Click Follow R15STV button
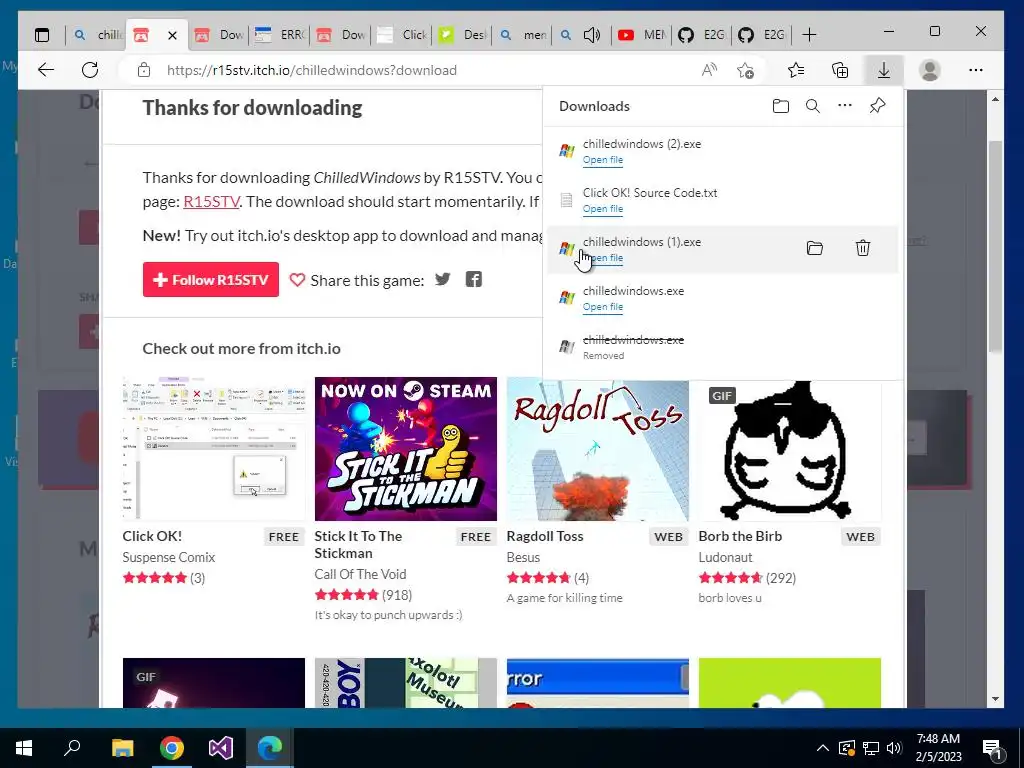This screenshot has height=768, width=1024. 210,280
